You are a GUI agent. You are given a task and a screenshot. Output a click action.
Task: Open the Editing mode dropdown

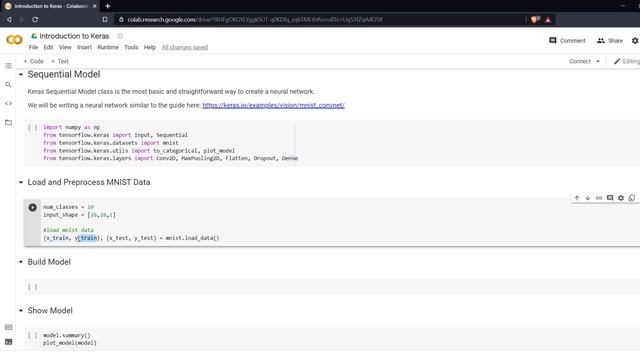[x=627, y=61]
